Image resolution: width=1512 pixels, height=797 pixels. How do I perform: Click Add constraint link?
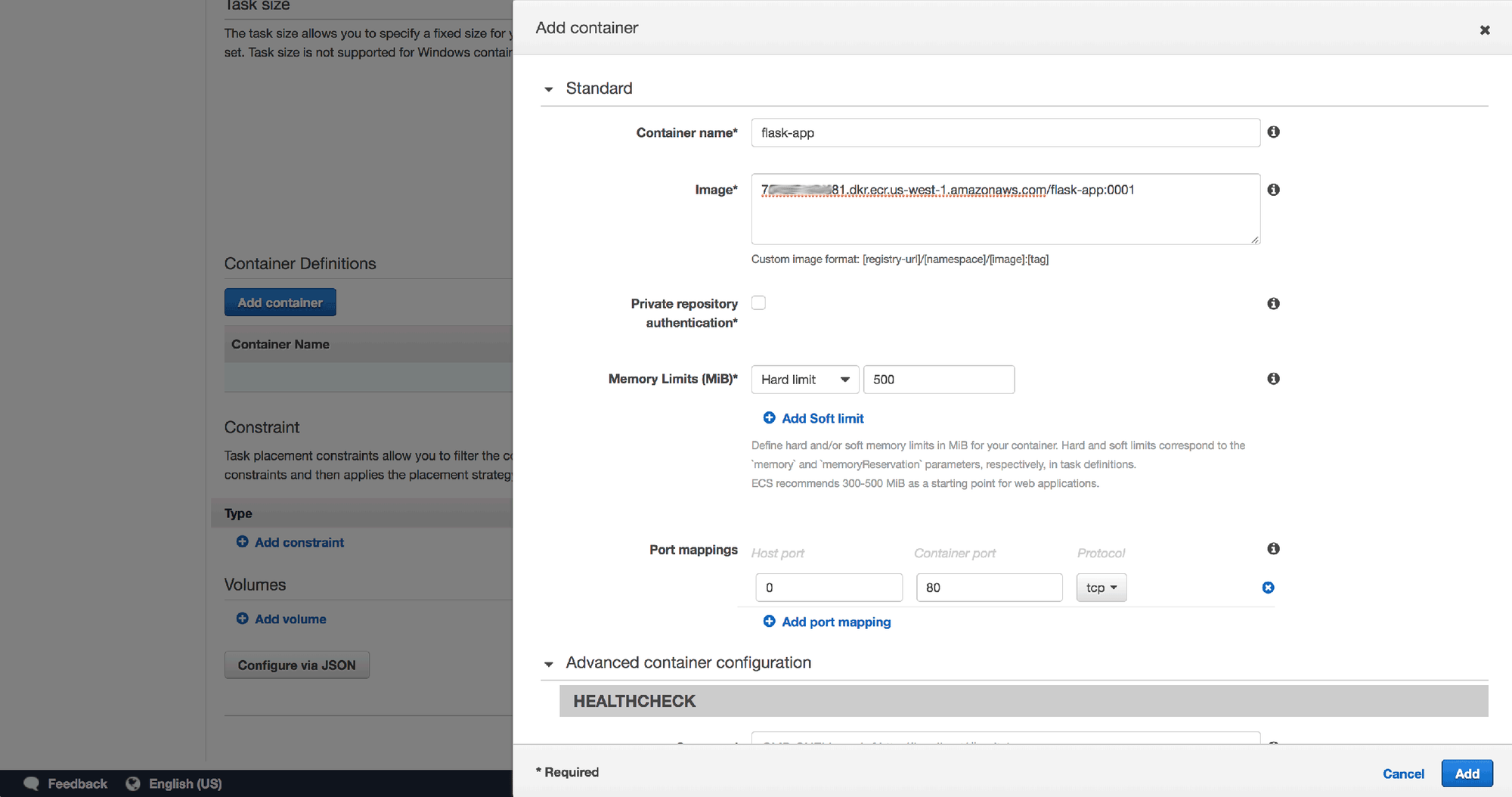point(299,542)
